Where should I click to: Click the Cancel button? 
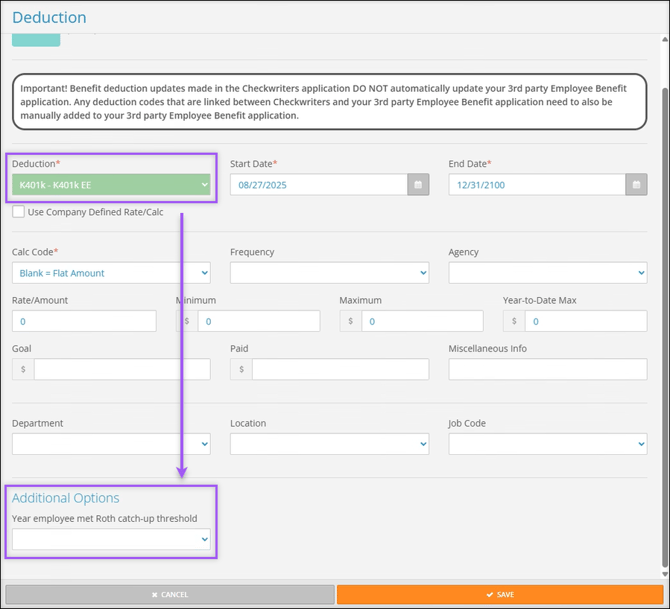click(x=170, y=594)
